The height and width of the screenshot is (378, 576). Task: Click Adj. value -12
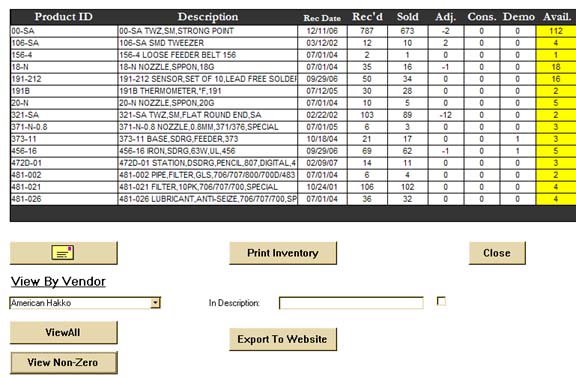pyautogui.click(x=446, y=115)
